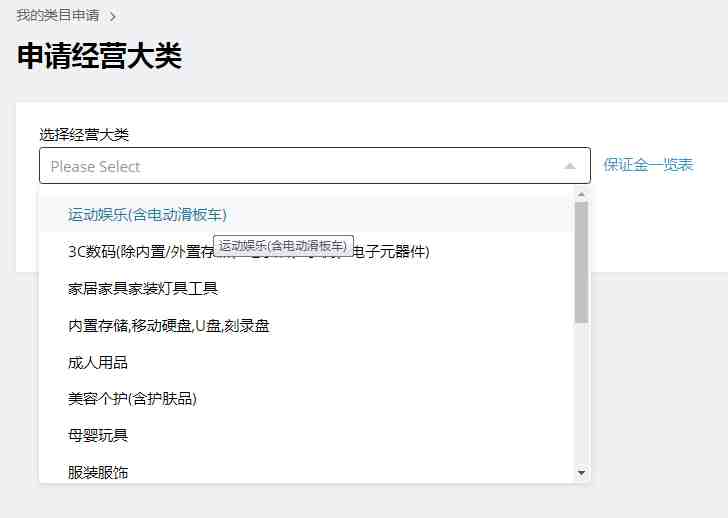Select the 成人用品 option
This screenshot has height=518, width=728.
tap(306, 362)
